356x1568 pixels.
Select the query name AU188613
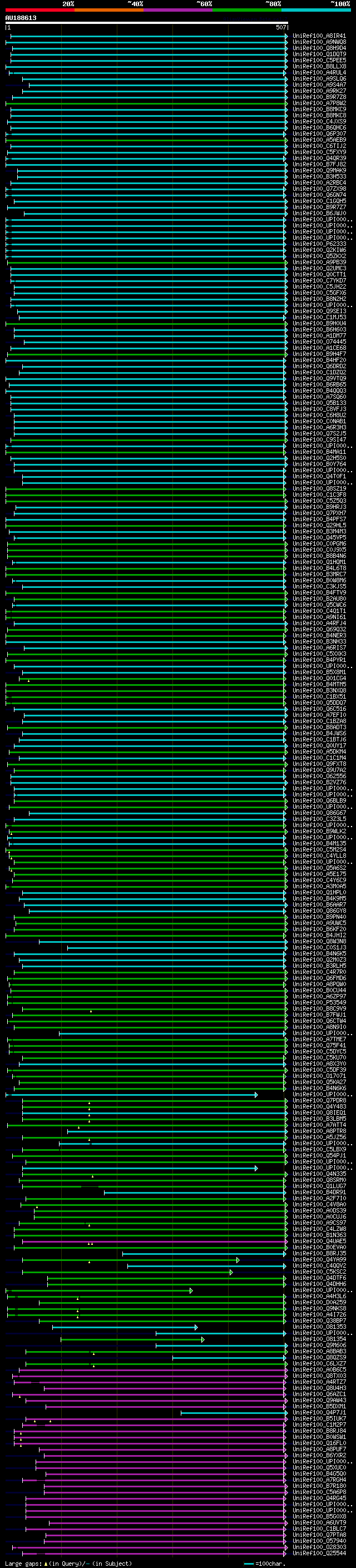click(x=21, y=18)
